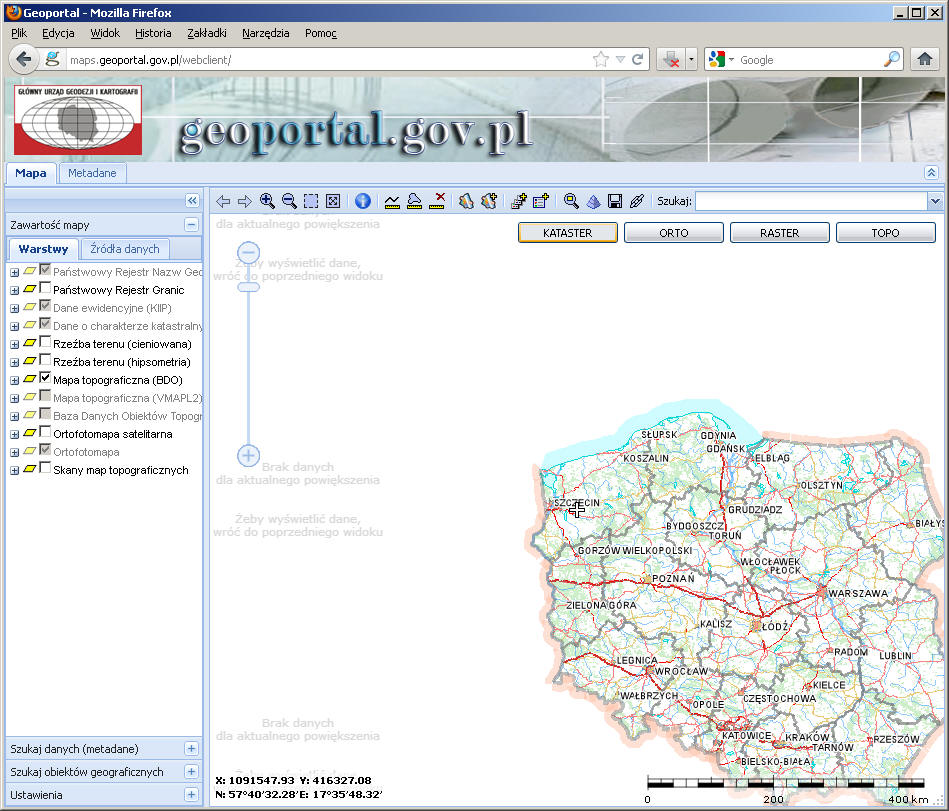The height and width of the screenshot is (811, 949).
Task: Enable Skany map topograficznych layer checkbox
Action: [45, 468]
